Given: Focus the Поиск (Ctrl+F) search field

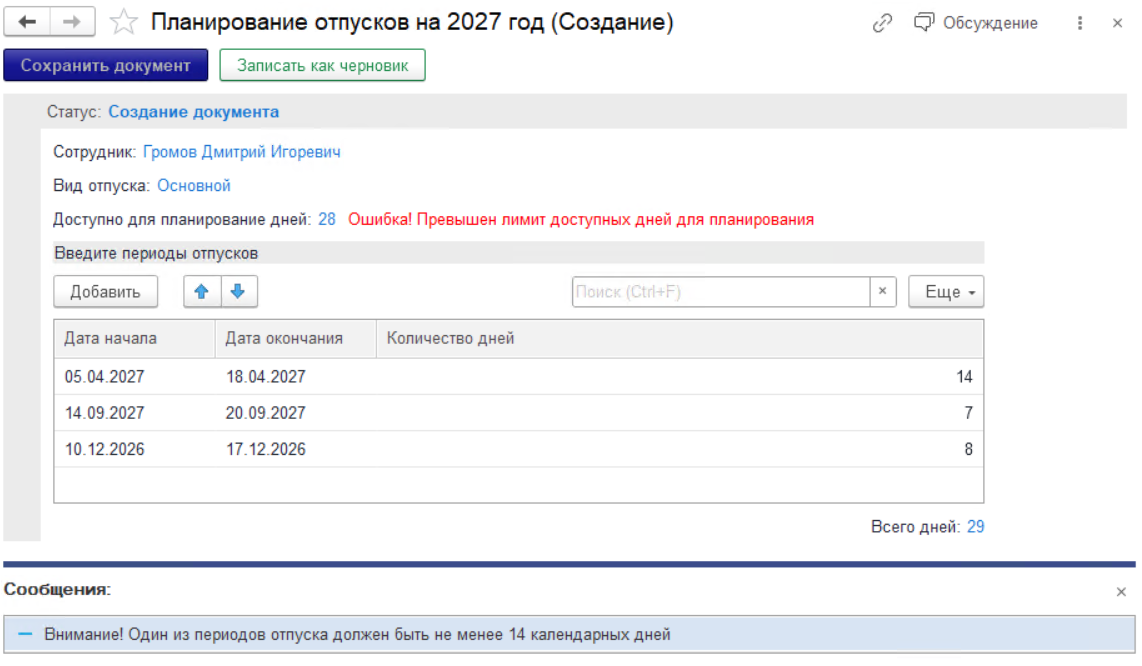Looking at the screenshot, I should (x=721, y=291).
